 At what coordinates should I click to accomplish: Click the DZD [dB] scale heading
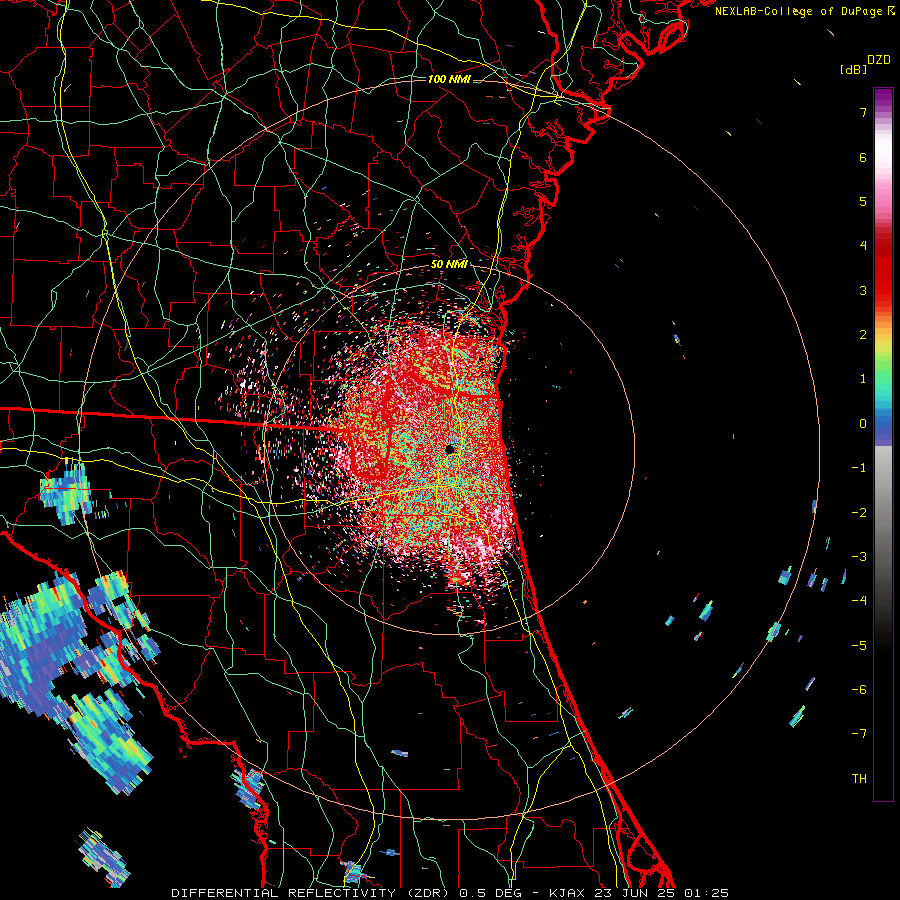(x=865, y=64)
